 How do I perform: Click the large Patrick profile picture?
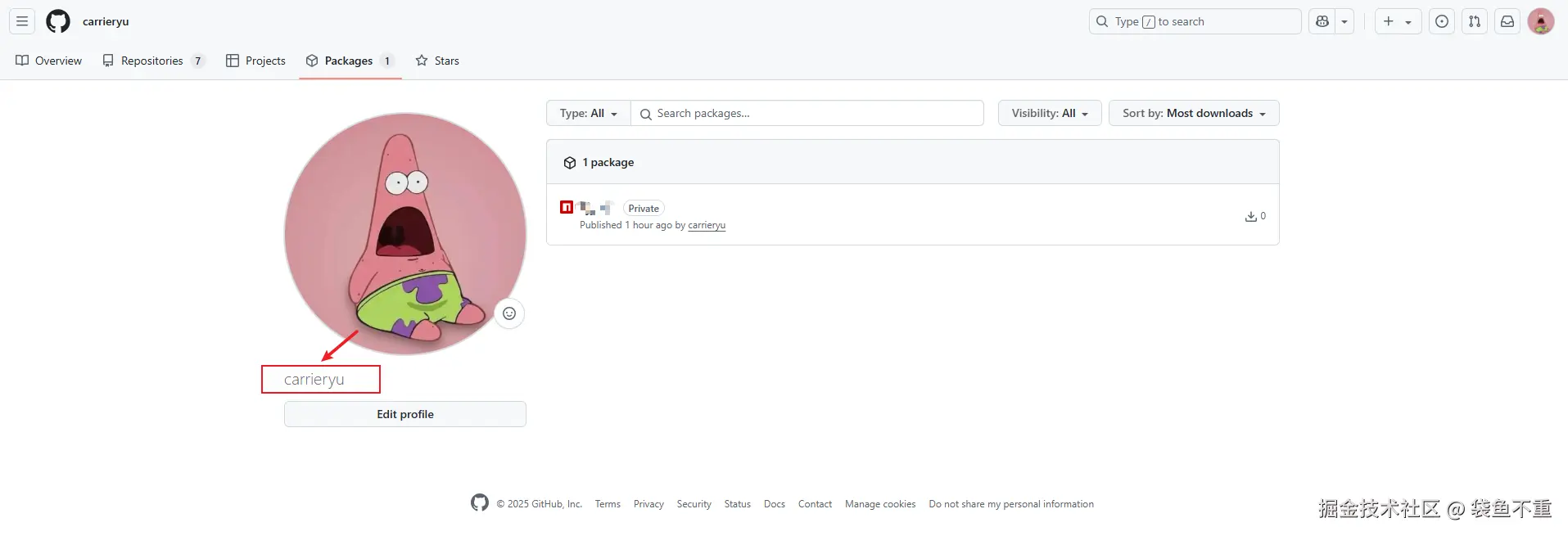(x=405, y=234)
